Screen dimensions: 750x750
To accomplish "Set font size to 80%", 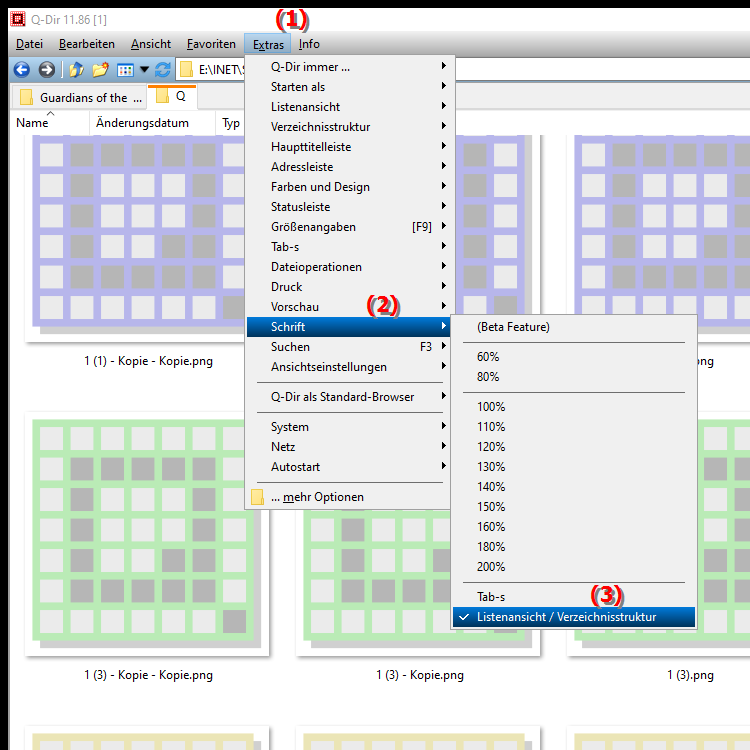I will pos(574,377).
